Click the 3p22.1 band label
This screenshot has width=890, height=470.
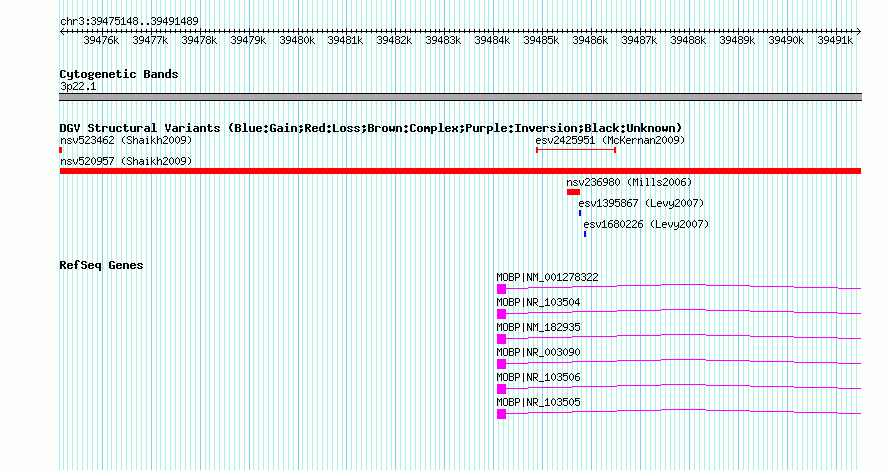[x=78, y=86]
